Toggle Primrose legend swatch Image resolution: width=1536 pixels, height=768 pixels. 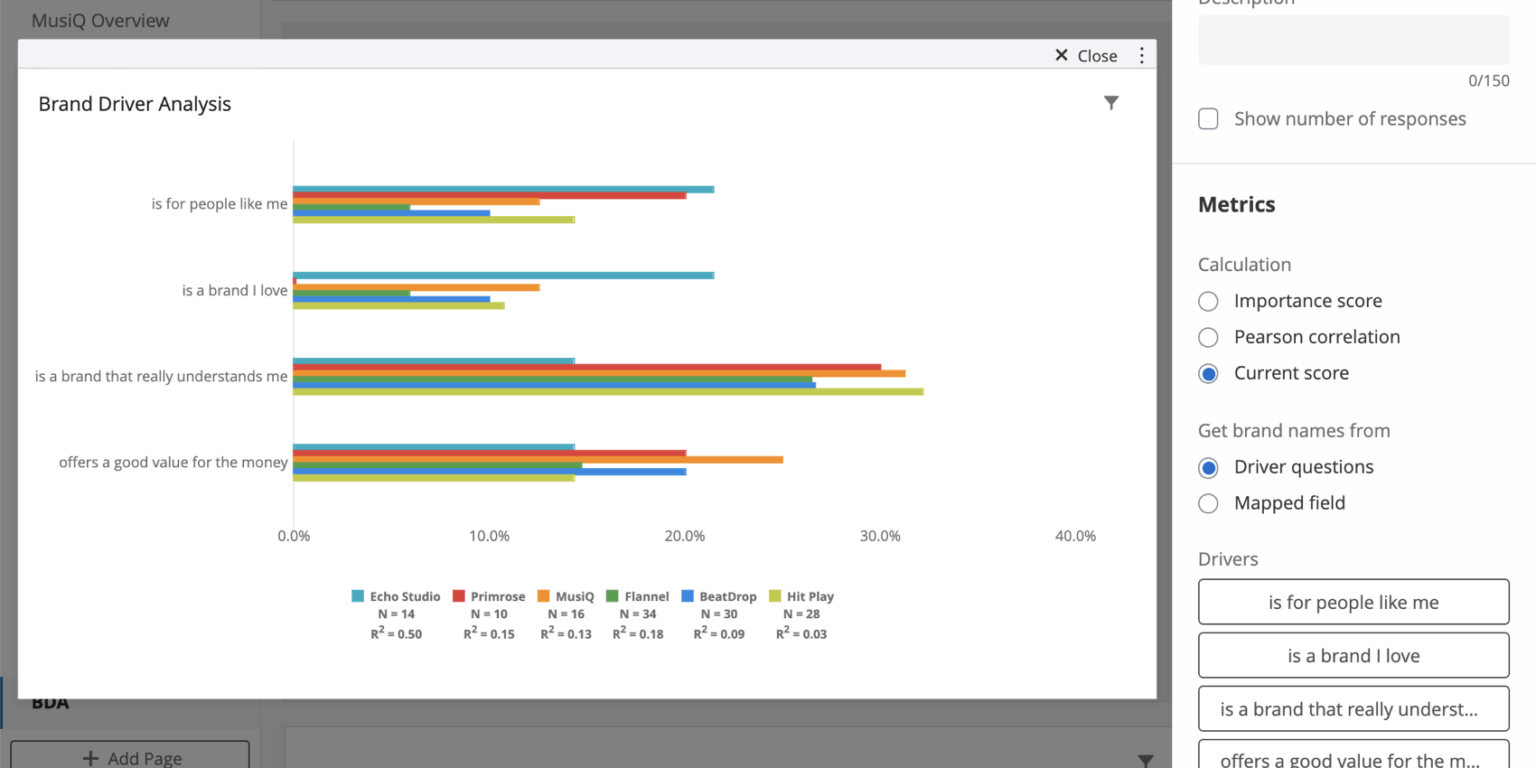click(x=459, y=596)
